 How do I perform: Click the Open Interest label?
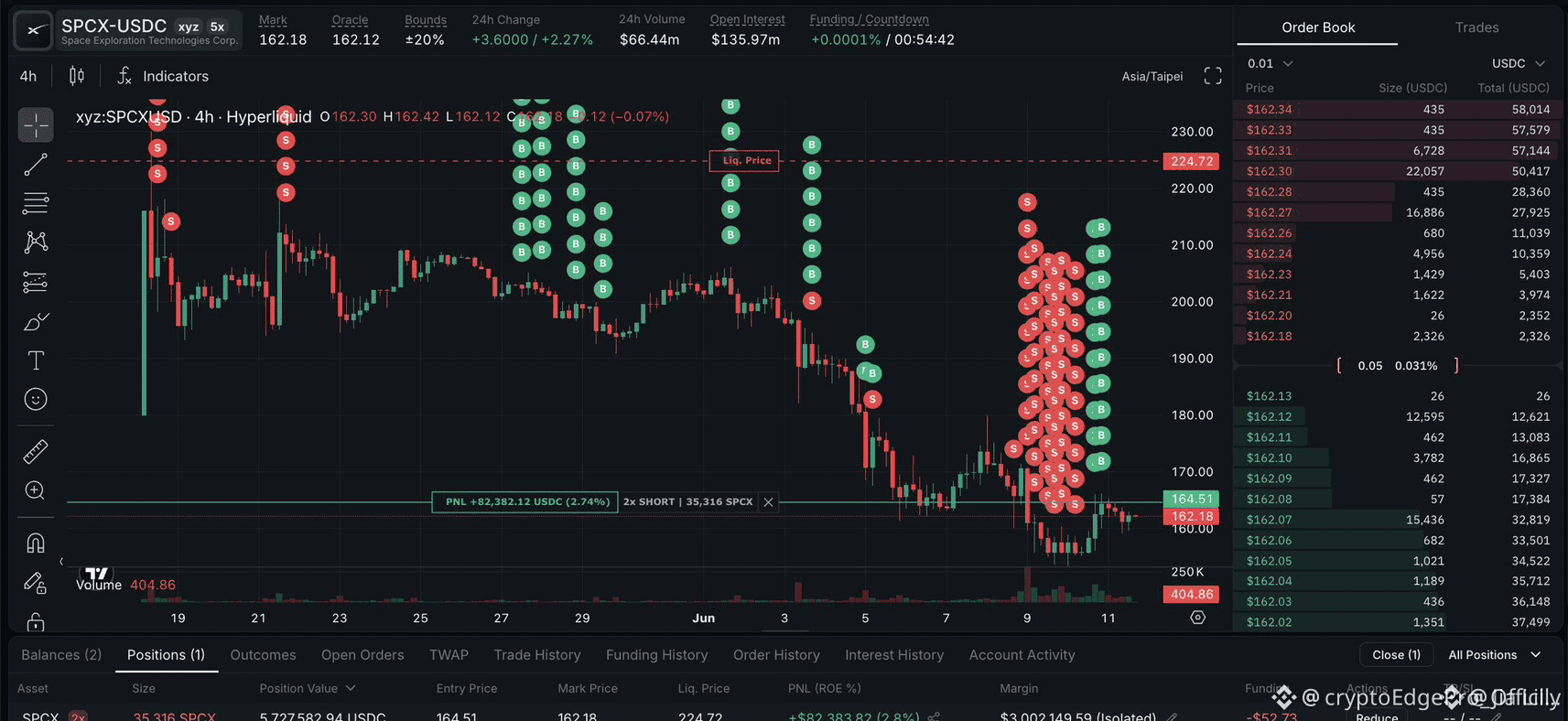click(x=747, y=19)
